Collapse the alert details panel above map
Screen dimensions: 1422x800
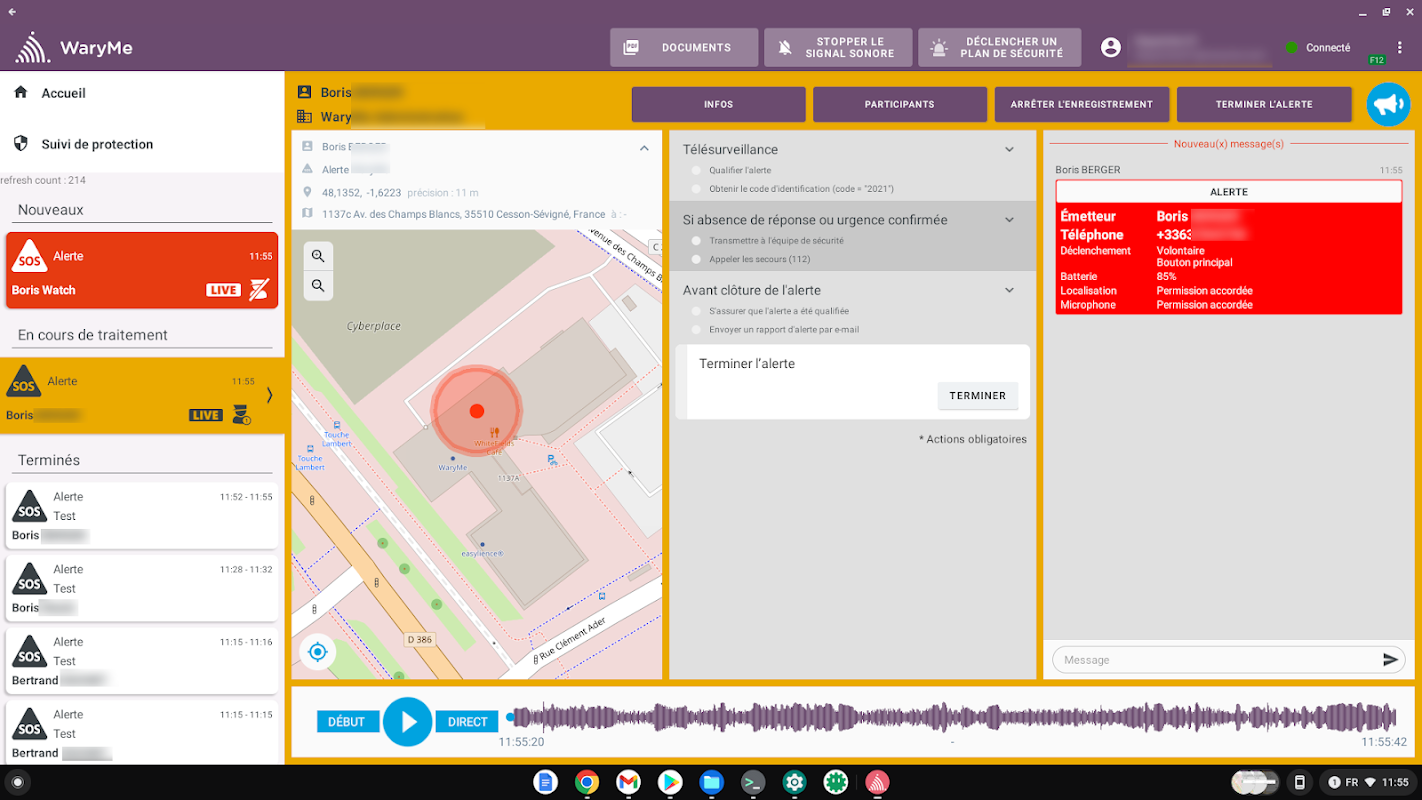tap(644, 148)
